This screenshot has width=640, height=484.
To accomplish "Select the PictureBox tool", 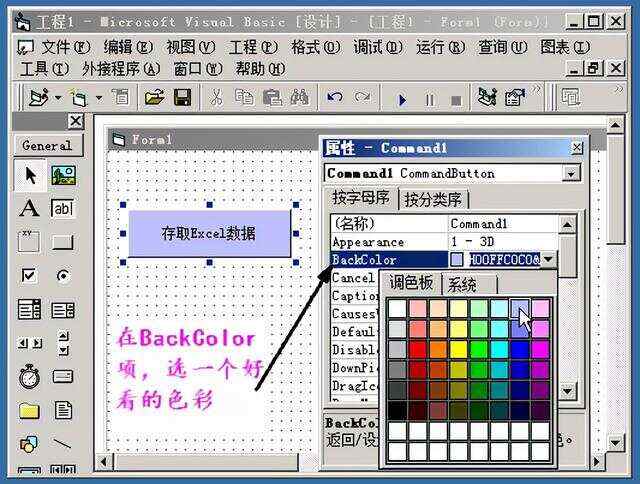I will (x=63, y=175).
